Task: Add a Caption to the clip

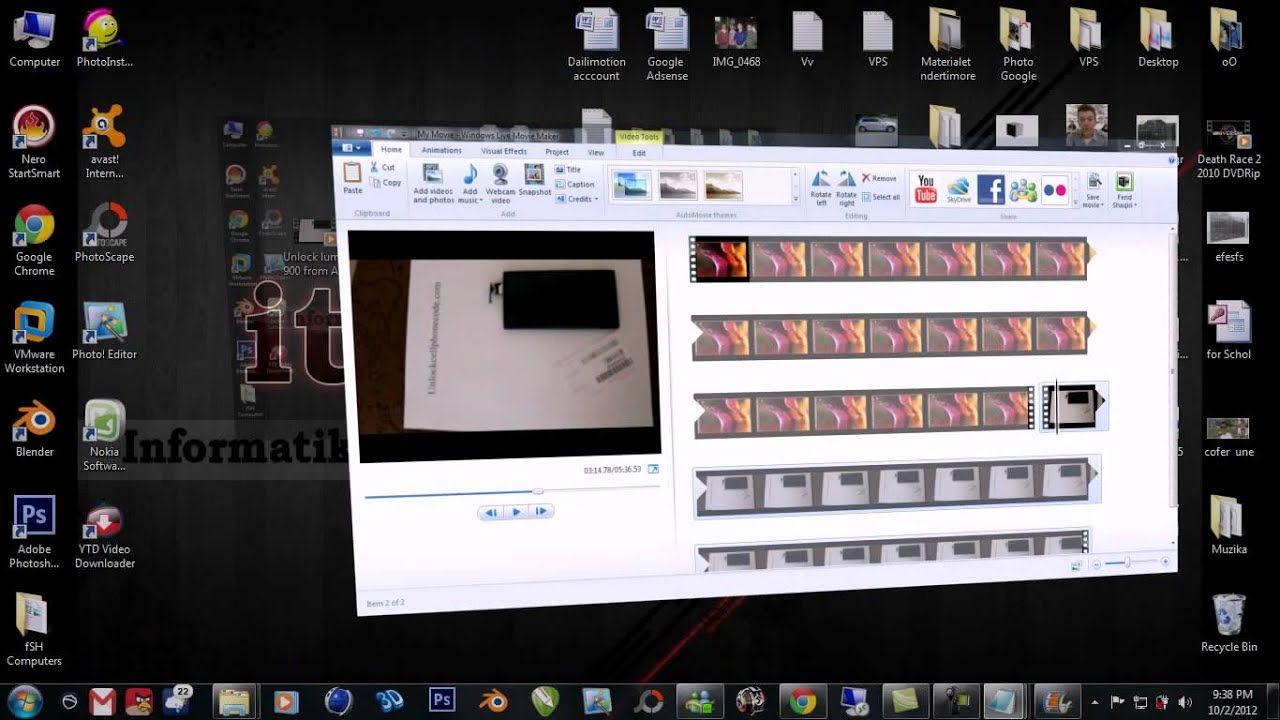Action: click(x=575, y=184)
